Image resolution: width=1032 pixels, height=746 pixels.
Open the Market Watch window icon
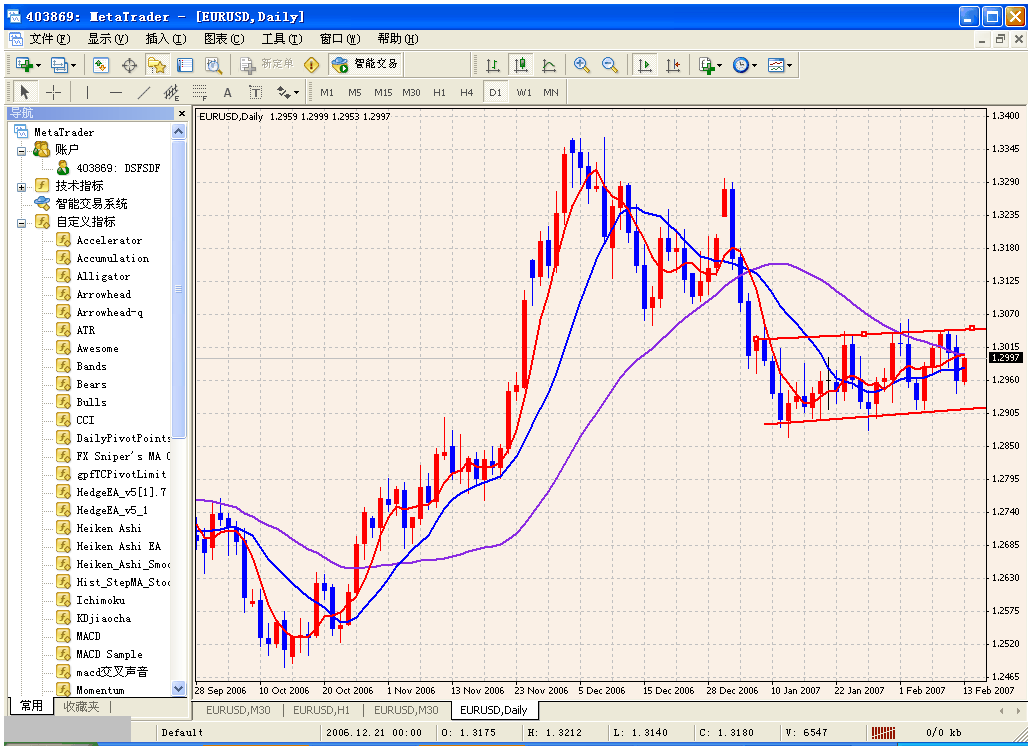pyautogui.click(x=101, y=65)
